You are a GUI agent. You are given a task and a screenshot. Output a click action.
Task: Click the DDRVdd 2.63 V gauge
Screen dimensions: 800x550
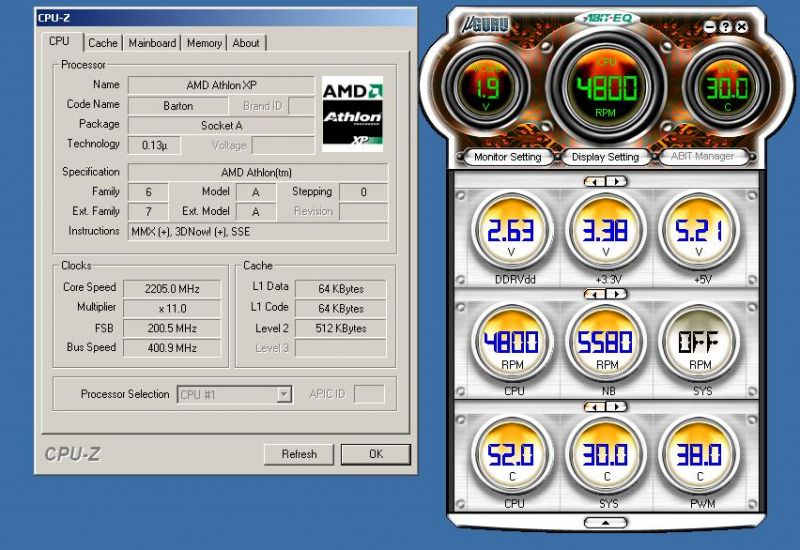point(511,231)
